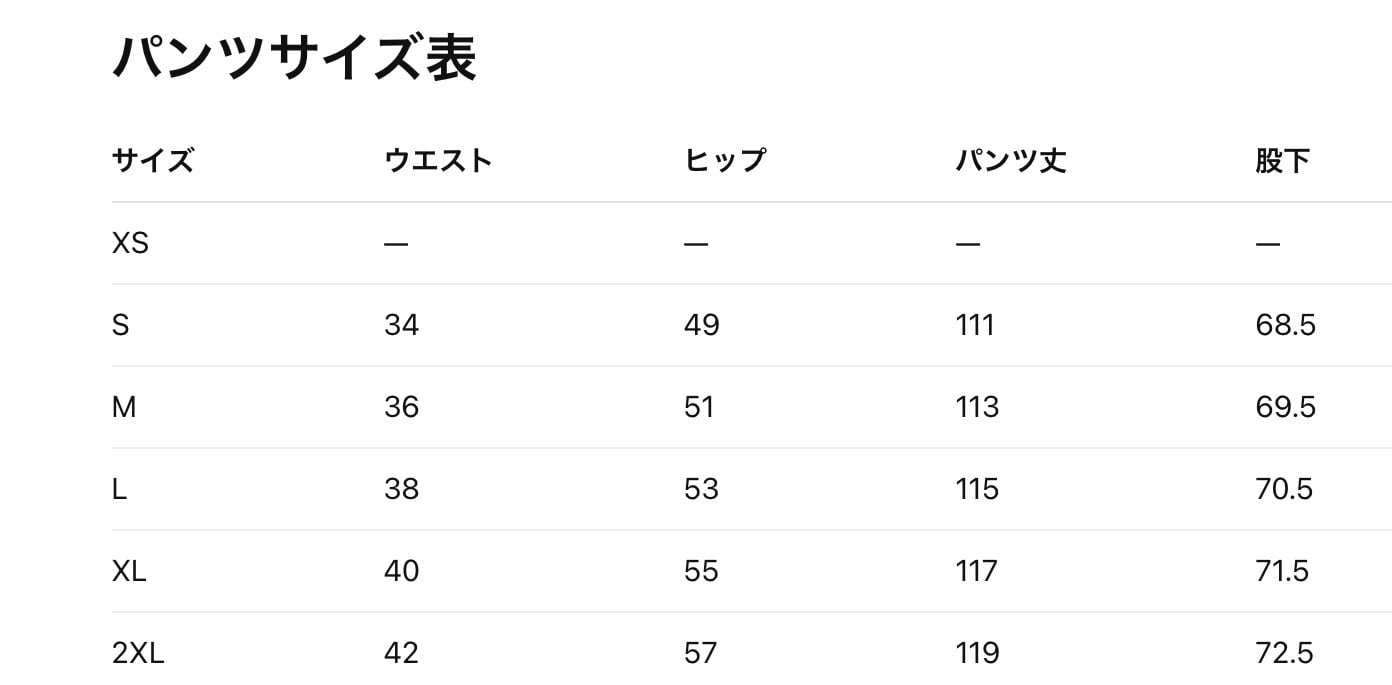
Task: Click pants length value 115
Action: click(x=977, y=489)
